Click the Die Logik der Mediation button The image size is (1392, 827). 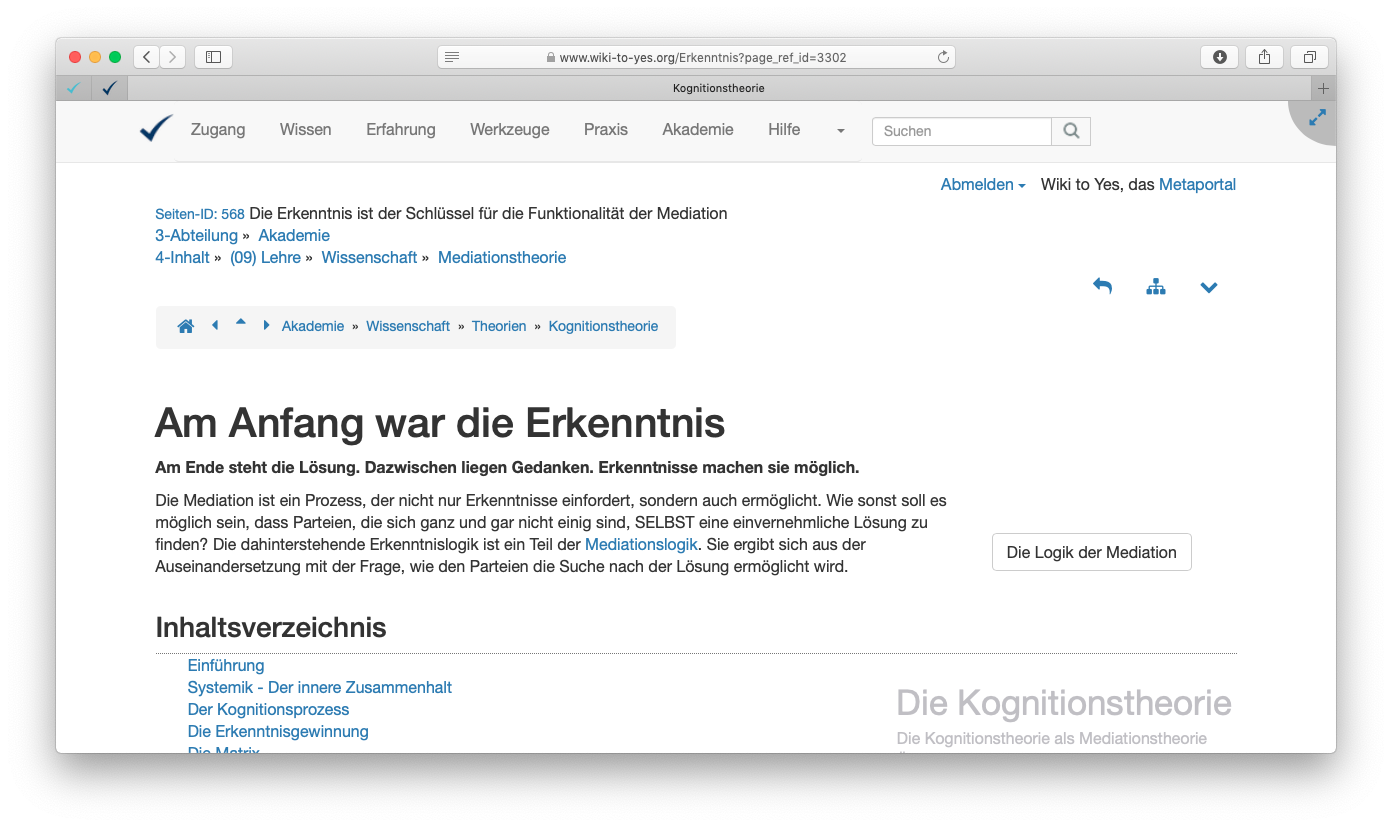pyautogui.click(x=1091, y=552)
